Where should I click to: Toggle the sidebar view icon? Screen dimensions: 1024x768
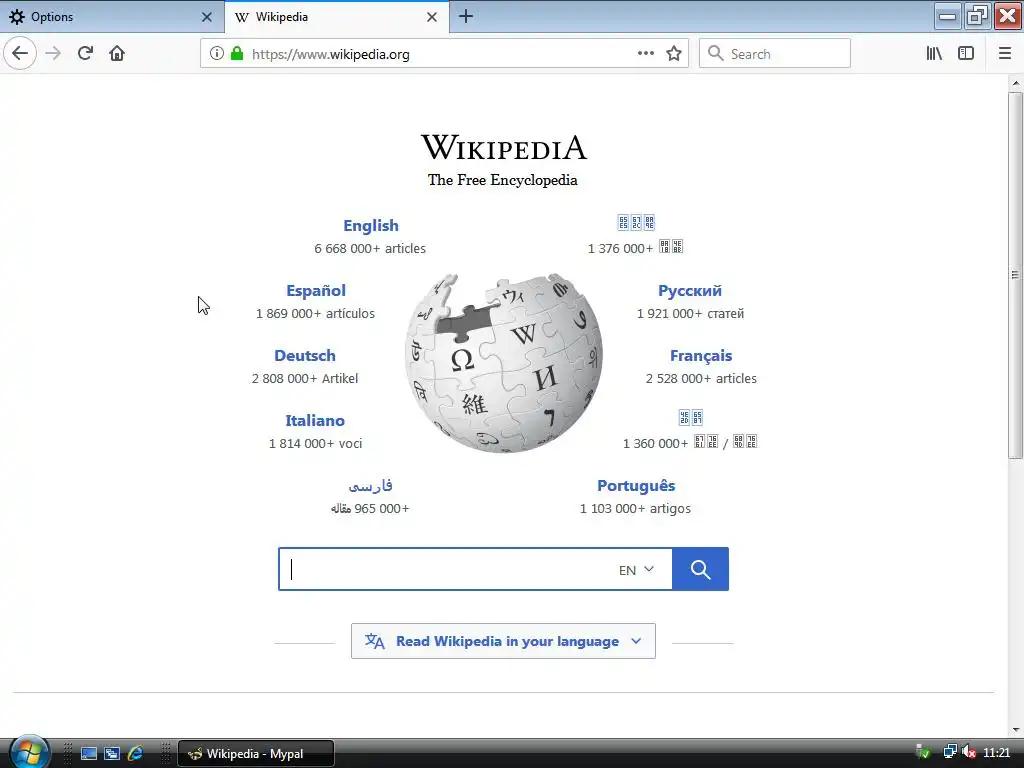[x=966, y=54]
